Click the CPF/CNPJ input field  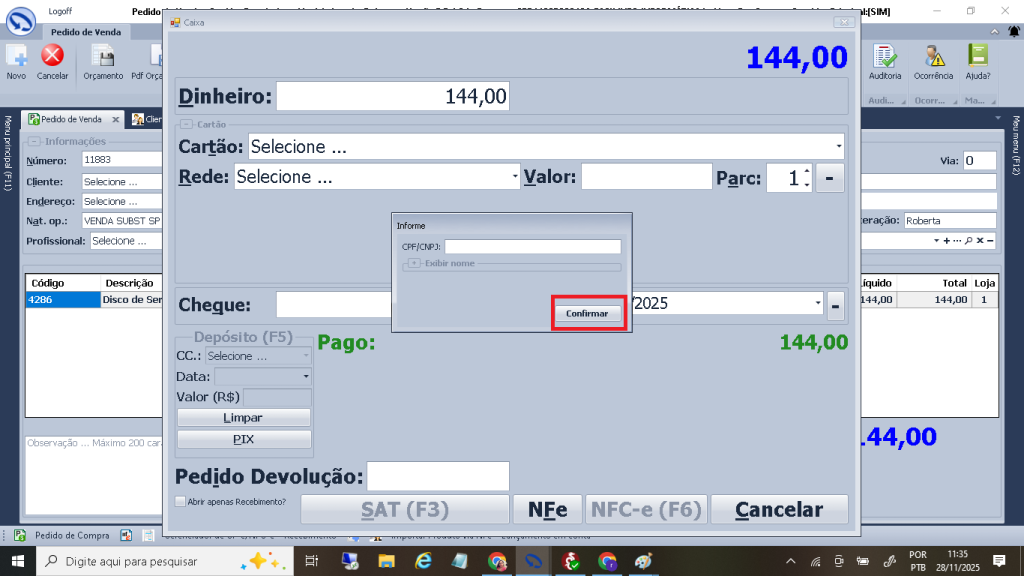(533, 247)
